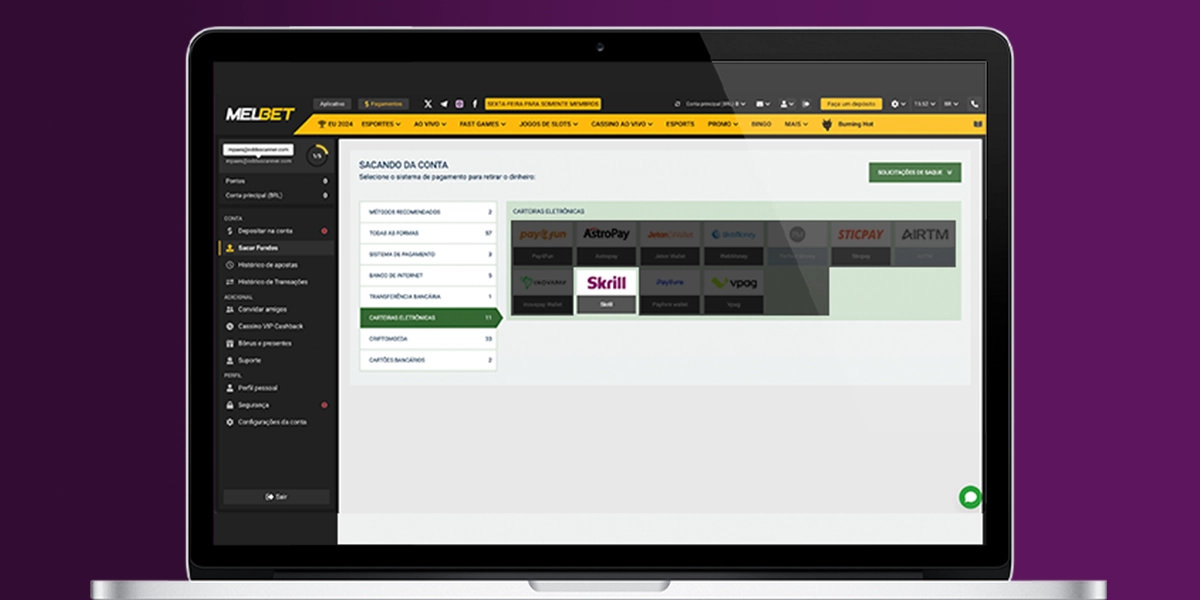Screen dimensions: 1200x600
Task: Select Cartões Bancários category
Action: 428,360
